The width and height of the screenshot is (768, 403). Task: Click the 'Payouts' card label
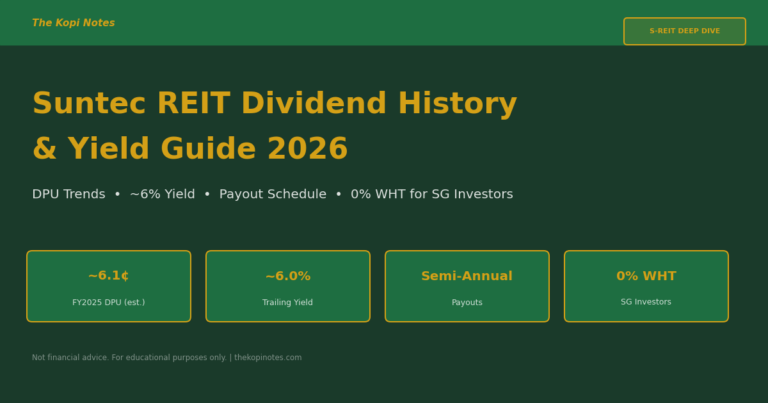[x=467, y=302]
